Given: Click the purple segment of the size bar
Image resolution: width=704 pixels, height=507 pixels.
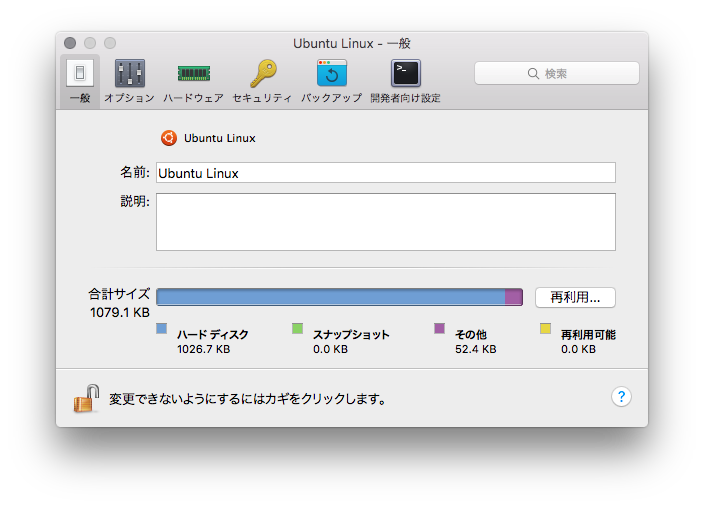Looking at the screenshot, I should [x=514, y=297].
